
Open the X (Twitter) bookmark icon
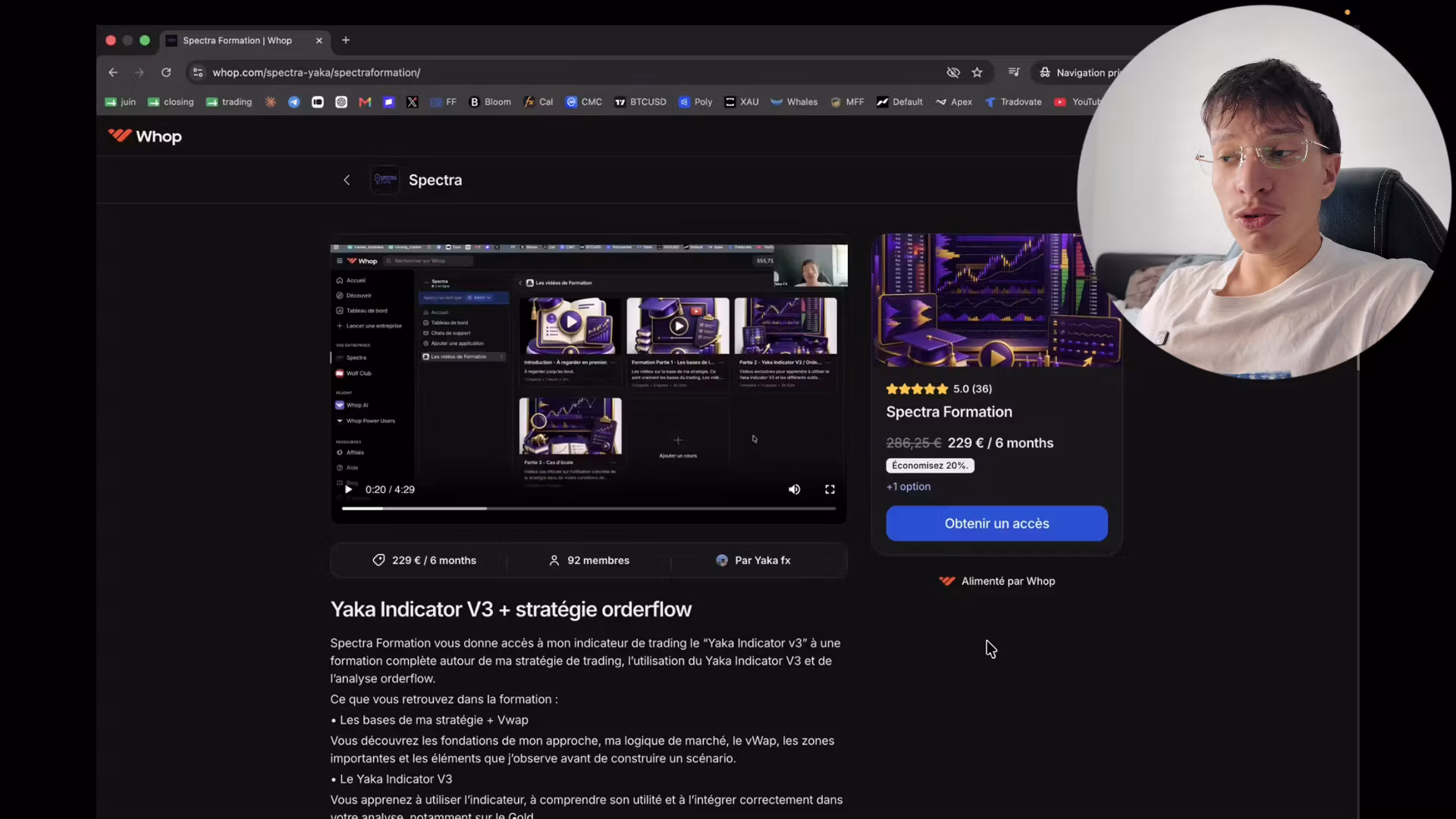tap(412, 102)
